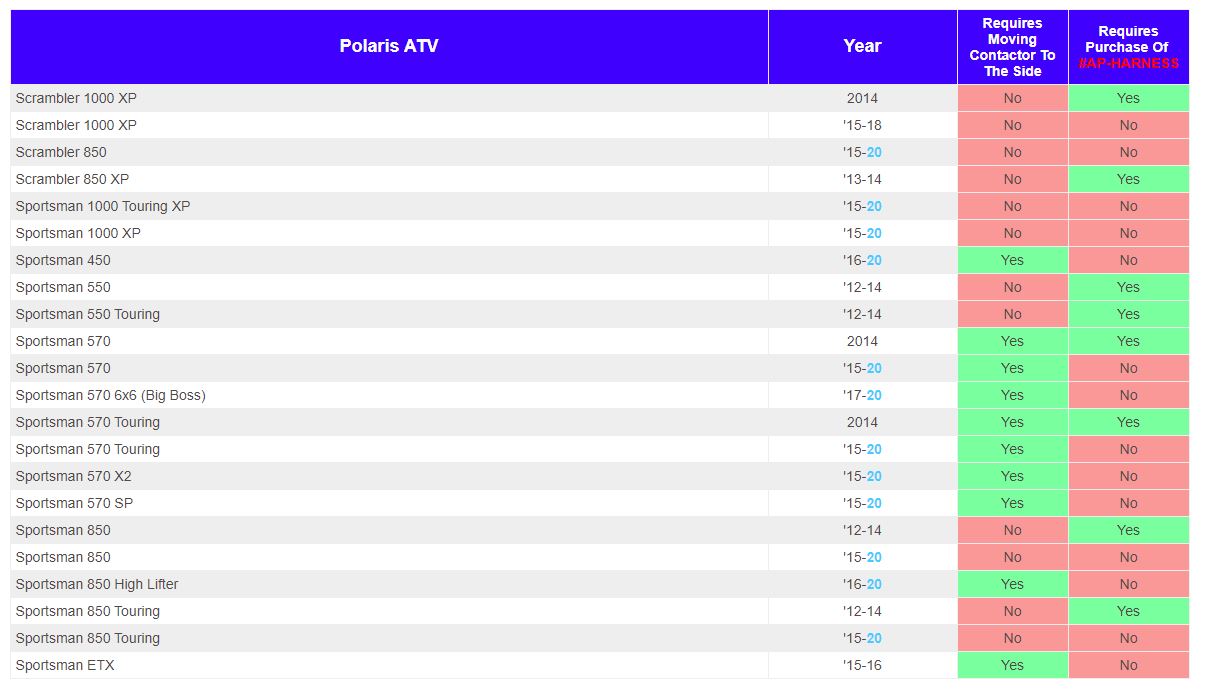
Task: Click 'Sportsman 550 Touring' model name
Action: tap(88, 314)
